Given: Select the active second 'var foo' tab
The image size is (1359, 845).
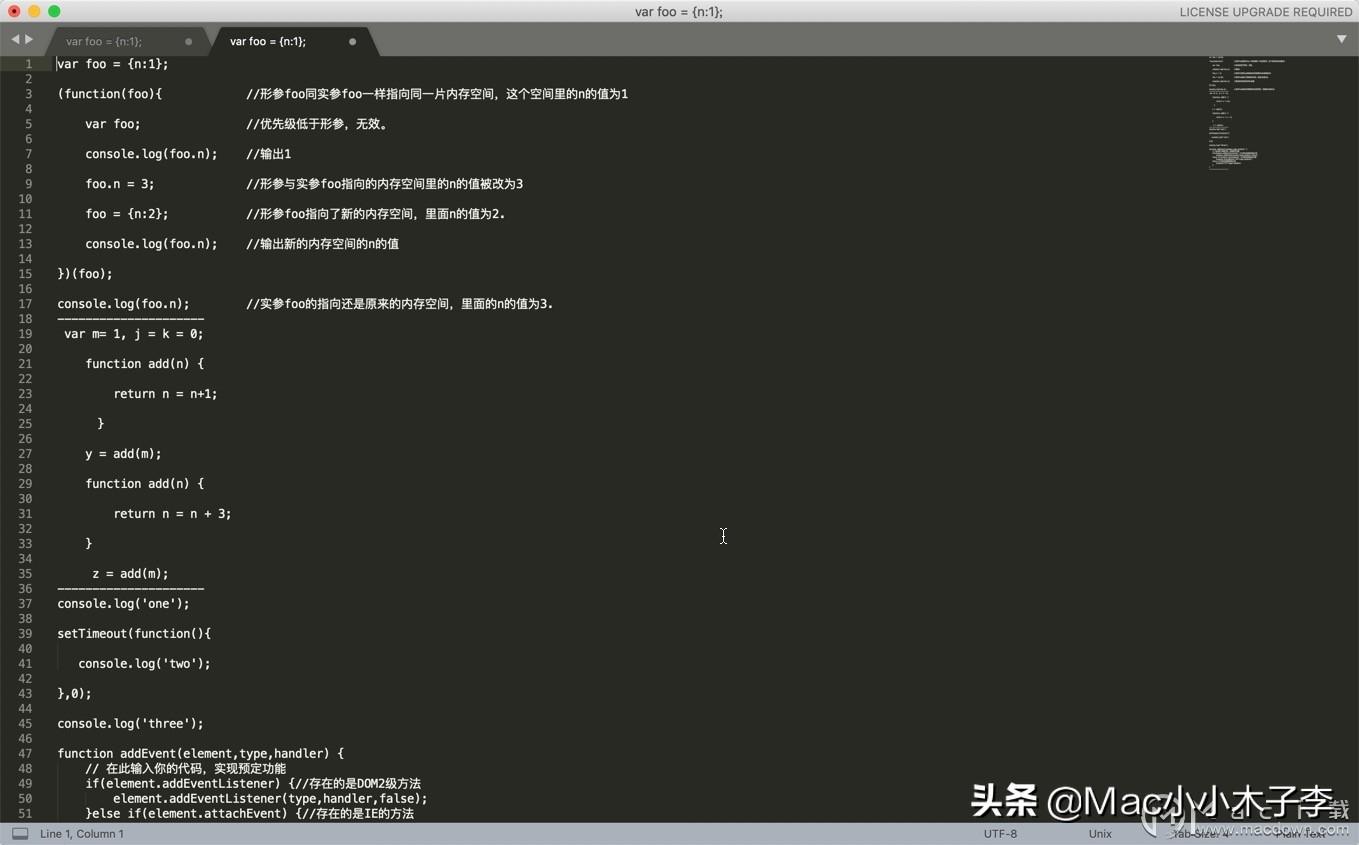Looking at the screenshot, I should pyautogui.click(x=268, y=41).
